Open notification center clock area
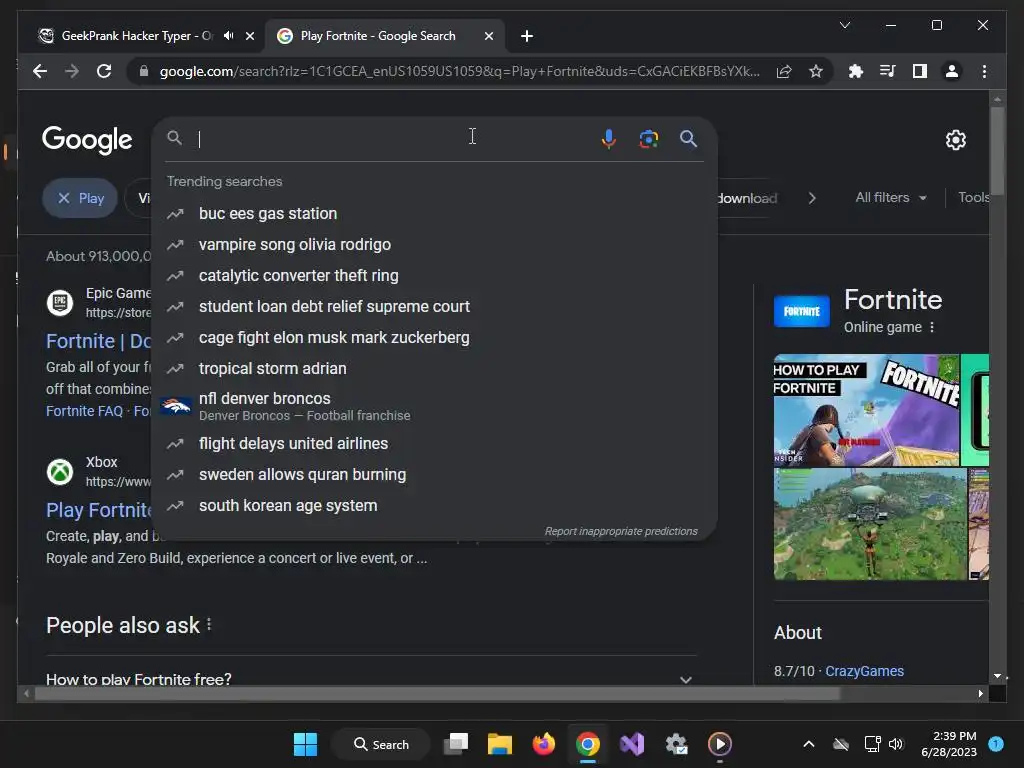 [949, 744]
